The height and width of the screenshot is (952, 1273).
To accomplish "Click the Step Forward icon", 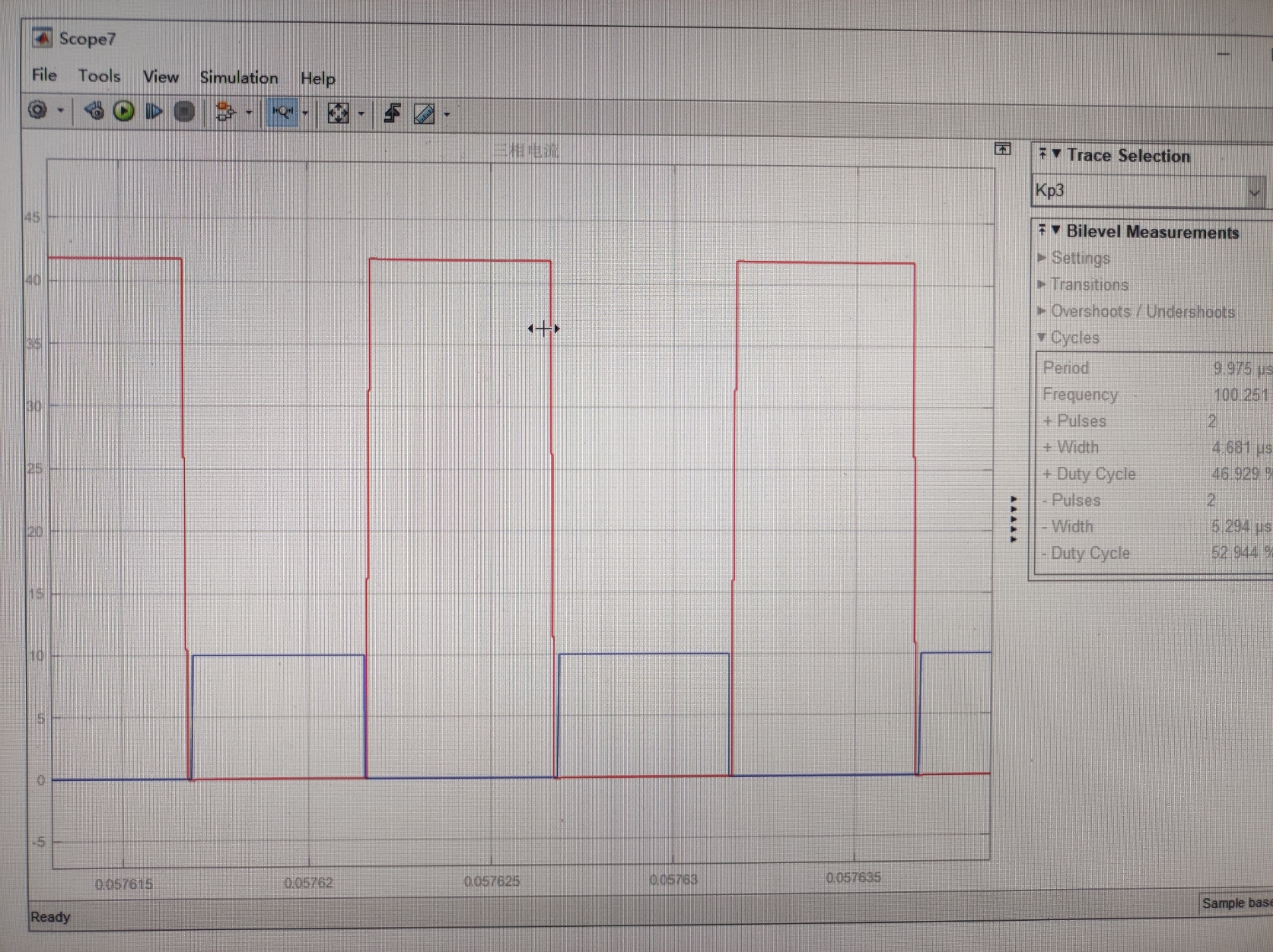I will [x=154, y=112].
